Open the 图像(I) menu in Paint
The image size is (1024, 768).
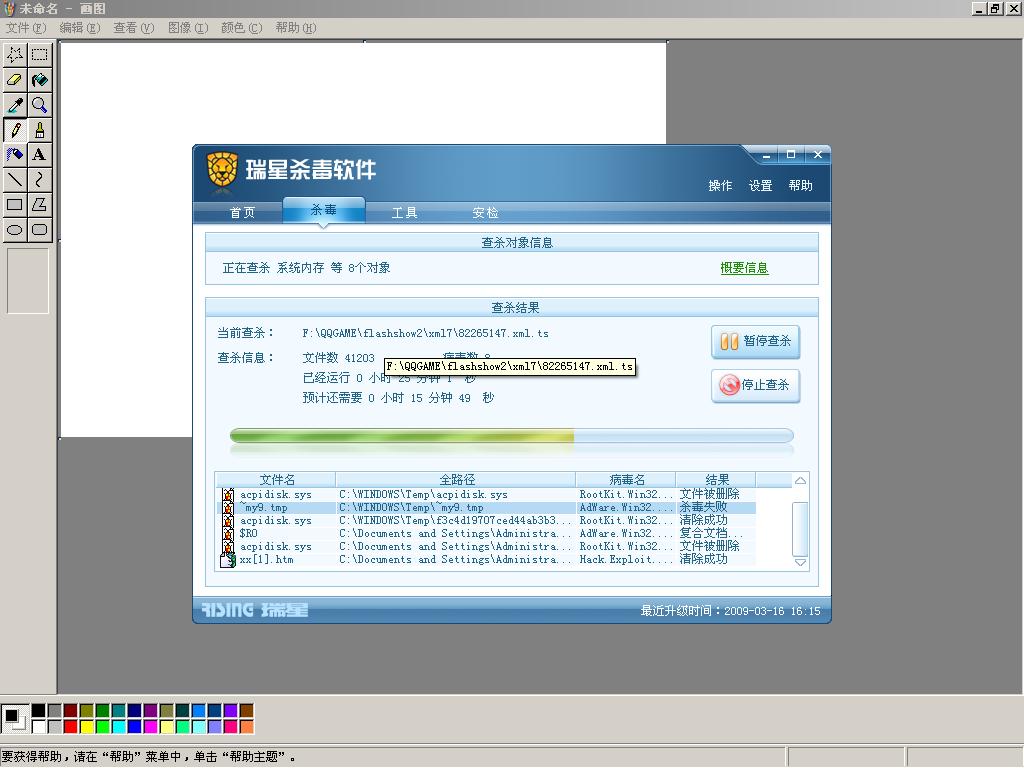pos(188,27)
